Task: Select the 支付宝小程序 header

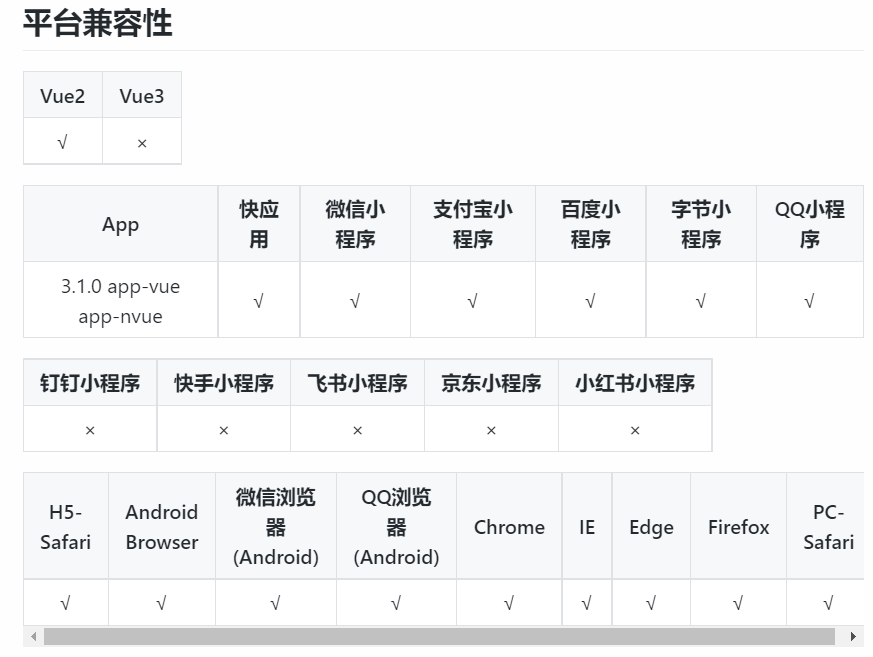Action: coord(472,222)
